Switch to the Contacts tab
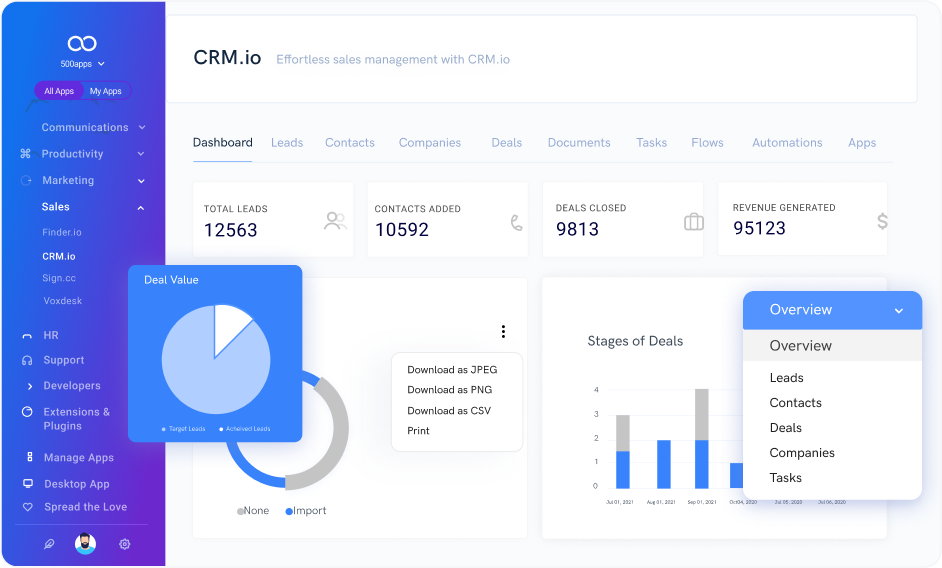The height and width of the screenshot is (568, 942). [x=350, y=142]
